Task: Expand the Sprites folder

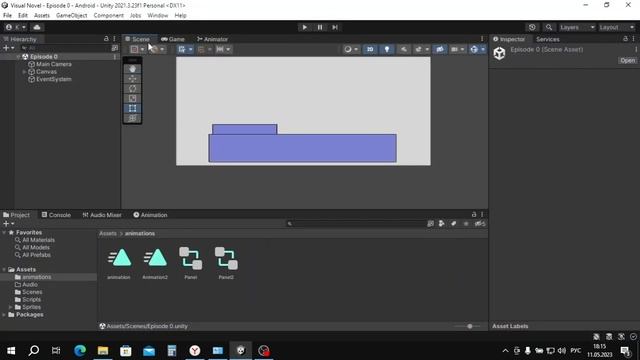Action: [x=11, y=307]
